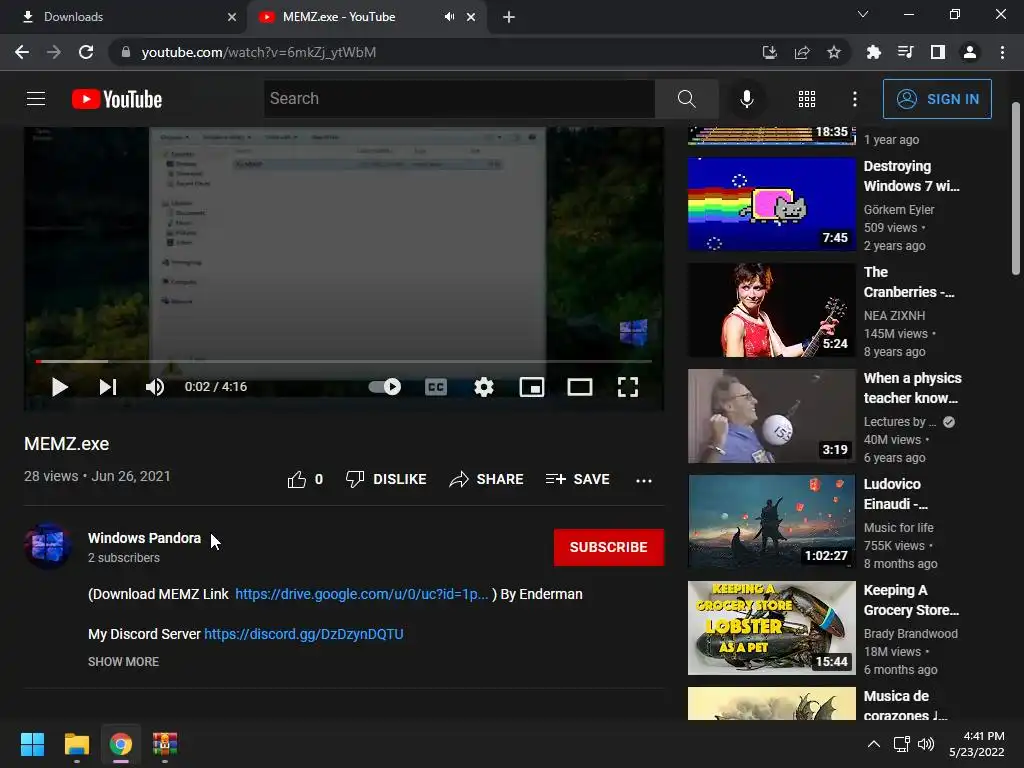The height and width of the screenshot is (768, 1024).
Task: Focus the YouTube search field
Action: pos(459,99)
